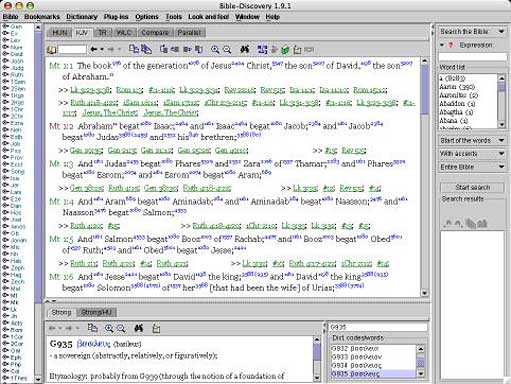Open the Parallel tab
The width and height of the screenshot is (511, 384).
189,33
